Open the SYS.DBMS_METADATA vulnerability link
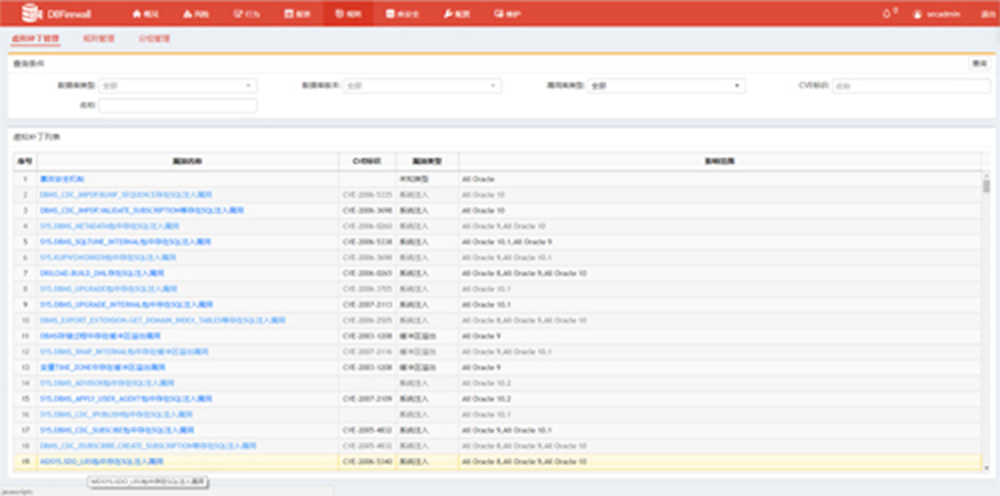This screenshot has width=1000, height=496. tap(110, 226)
